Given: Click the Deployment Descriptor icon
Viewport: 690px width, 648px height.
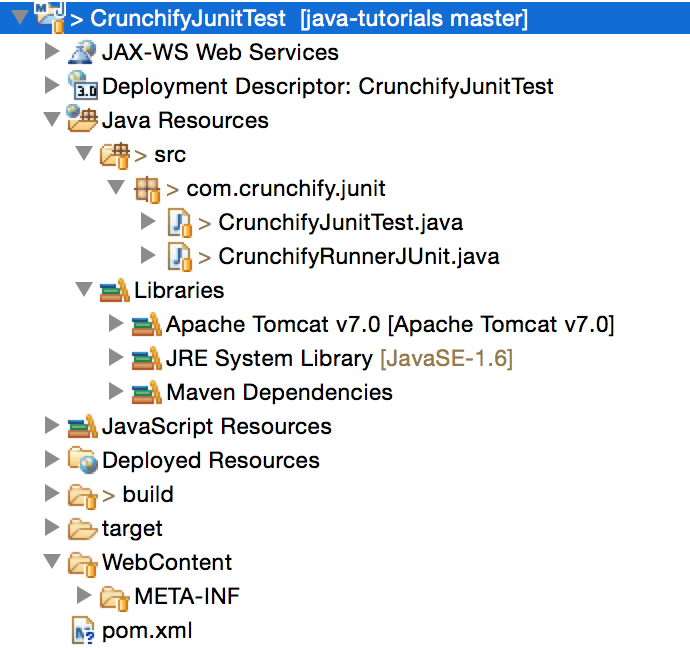Looking at the screenshot, I should coord(82,86).
